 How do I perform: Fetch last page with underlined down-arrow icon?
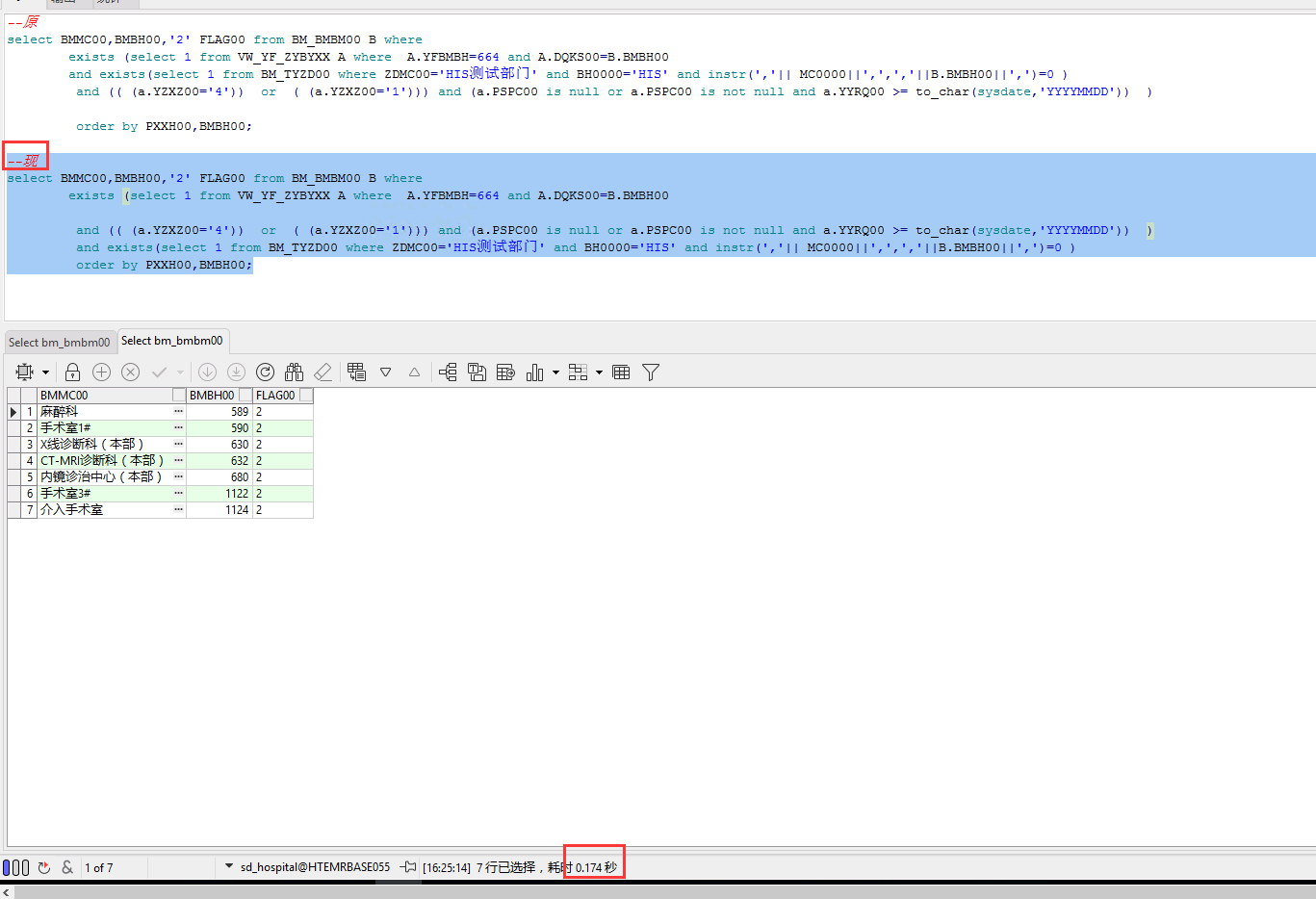point(236,372)
